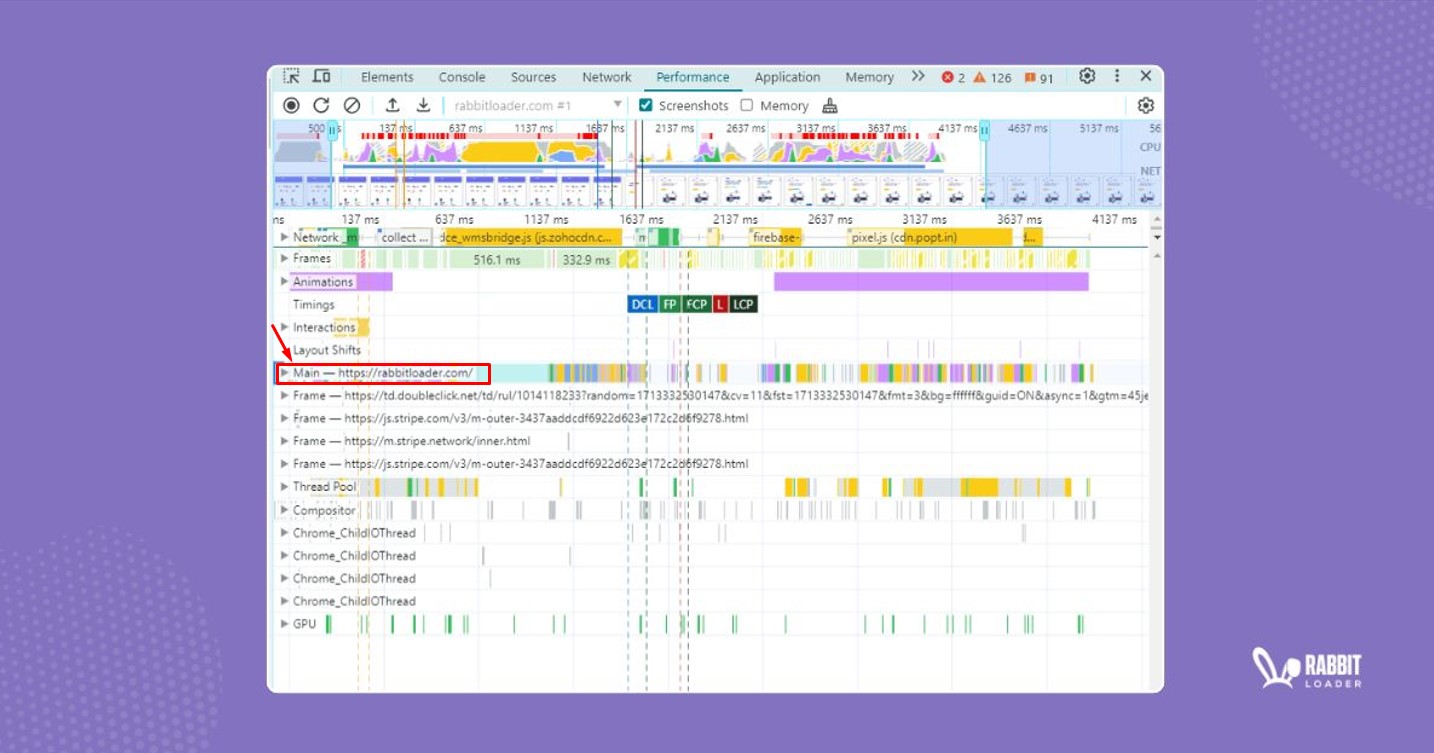Expand the Main rabbitloader.com track

(x=284, y=373)
